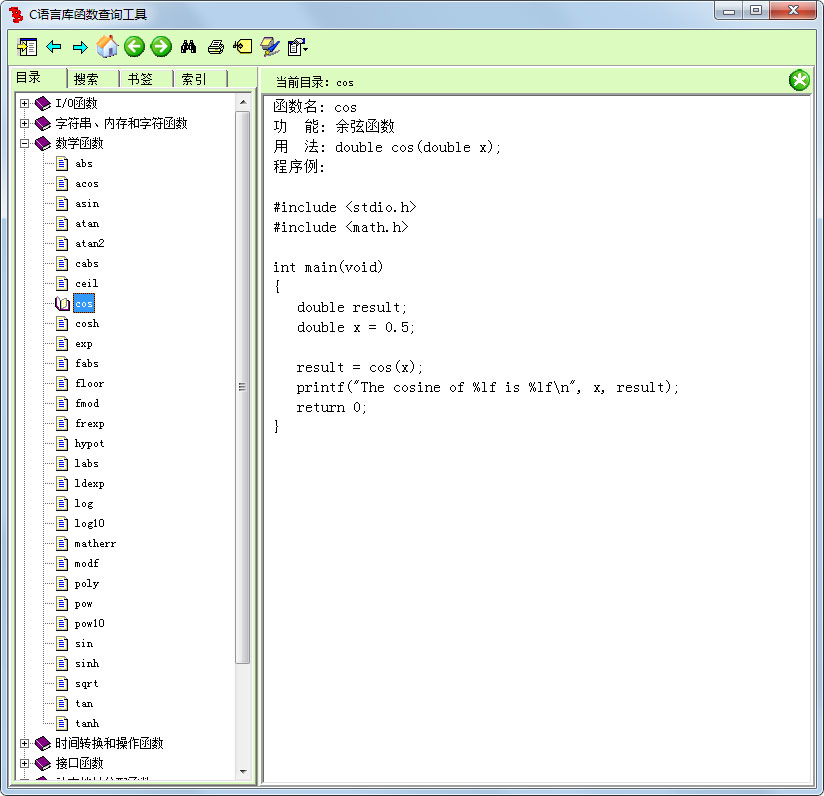The width and height of the screenshot is (824, 796).
Task: Click the green star icon beside current directory
Action: pyautogui.click(x=799, y=80)
